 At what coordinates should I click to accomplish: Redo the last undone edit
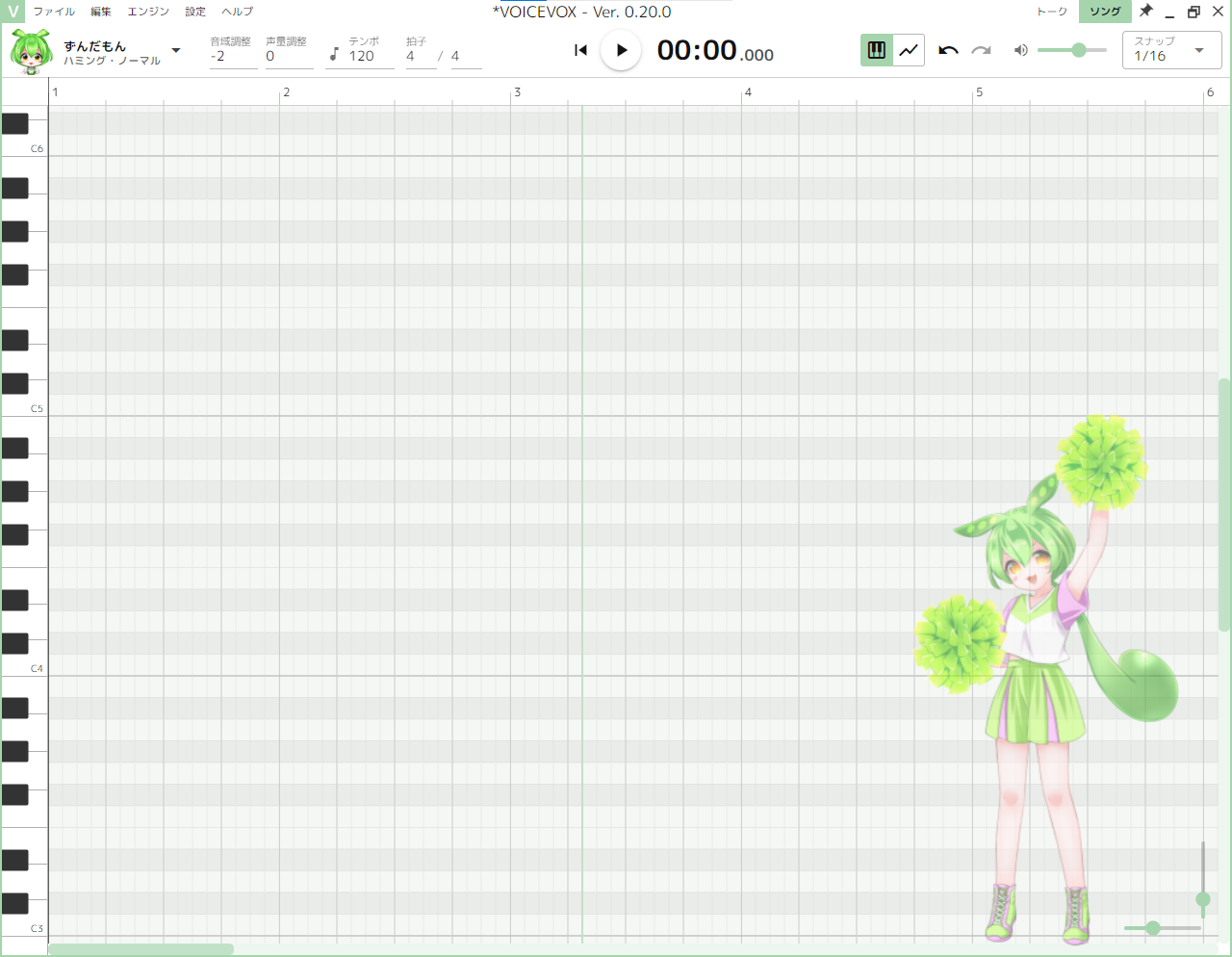pyautogui.click(x=981, y=50)
